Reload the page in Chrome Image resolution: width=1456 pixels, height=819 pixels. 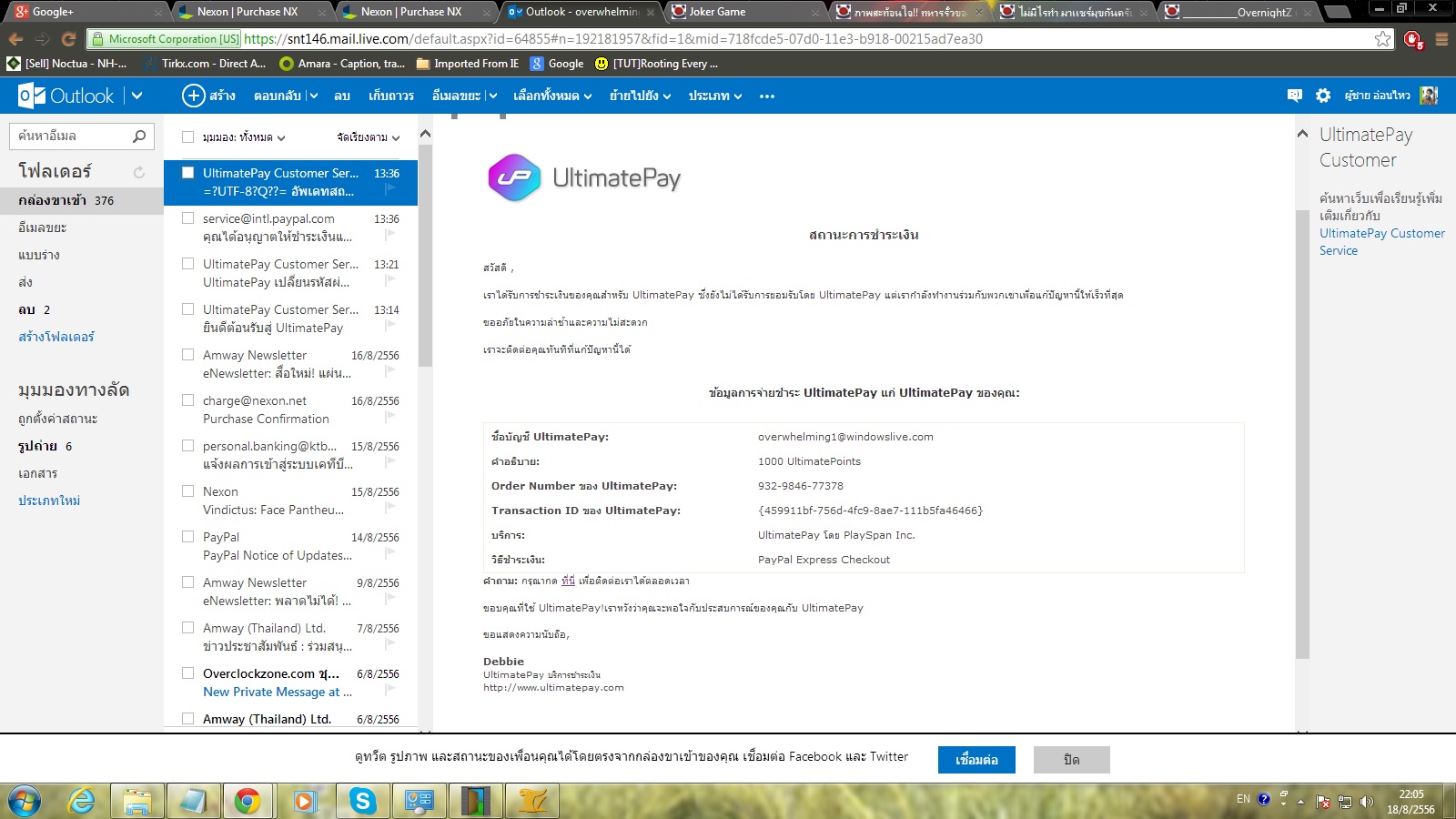tap(68, 39)
